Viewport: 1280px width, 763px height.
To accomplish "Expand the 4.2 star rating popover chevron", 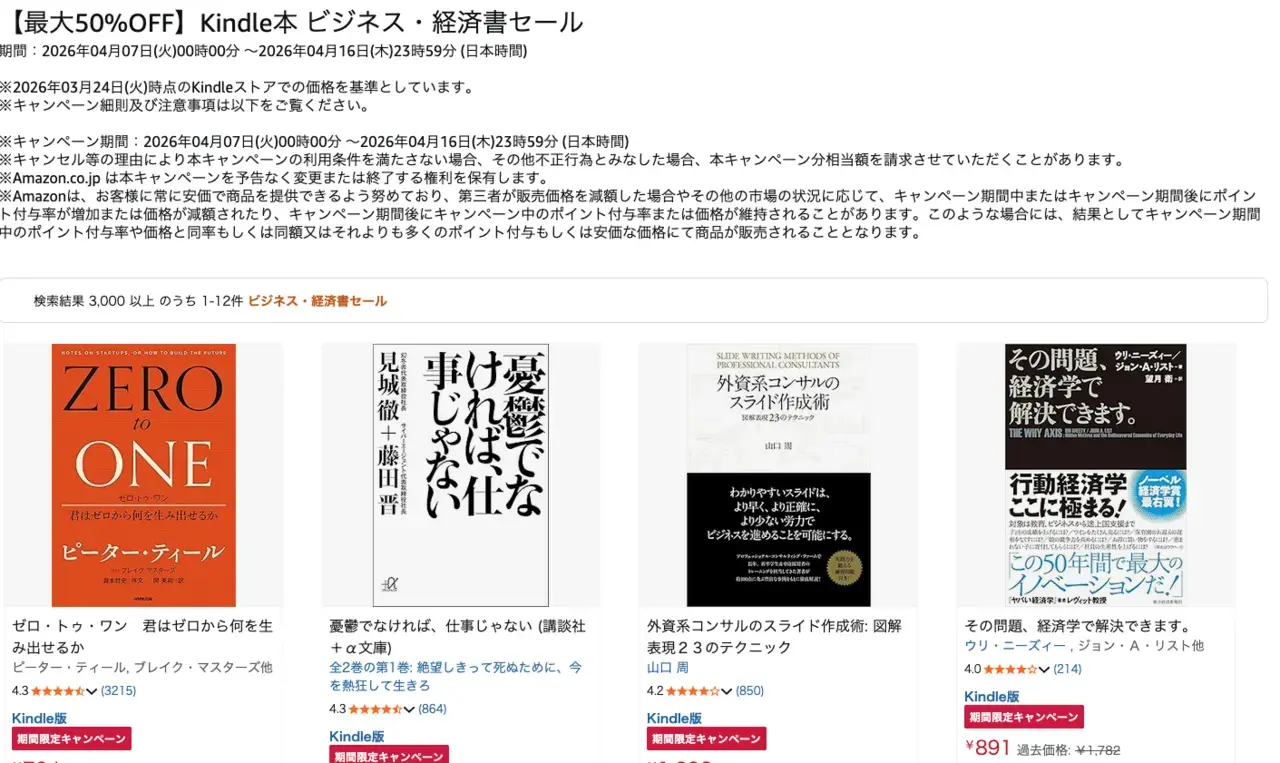I will tap(727, 691).
